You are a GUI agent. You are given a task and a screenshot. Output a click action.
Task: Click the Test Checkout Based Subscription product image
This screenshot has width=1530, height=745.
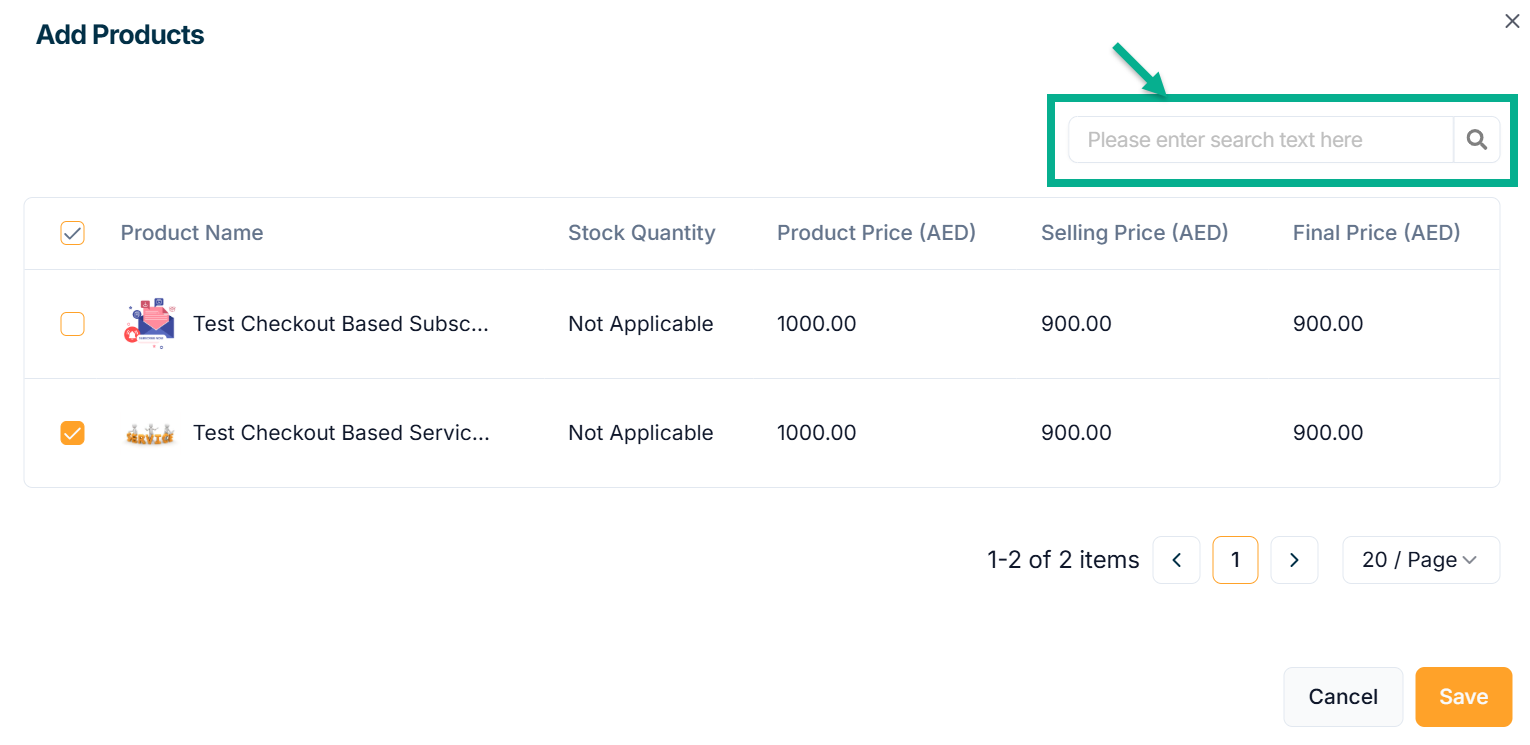(149, 323)
